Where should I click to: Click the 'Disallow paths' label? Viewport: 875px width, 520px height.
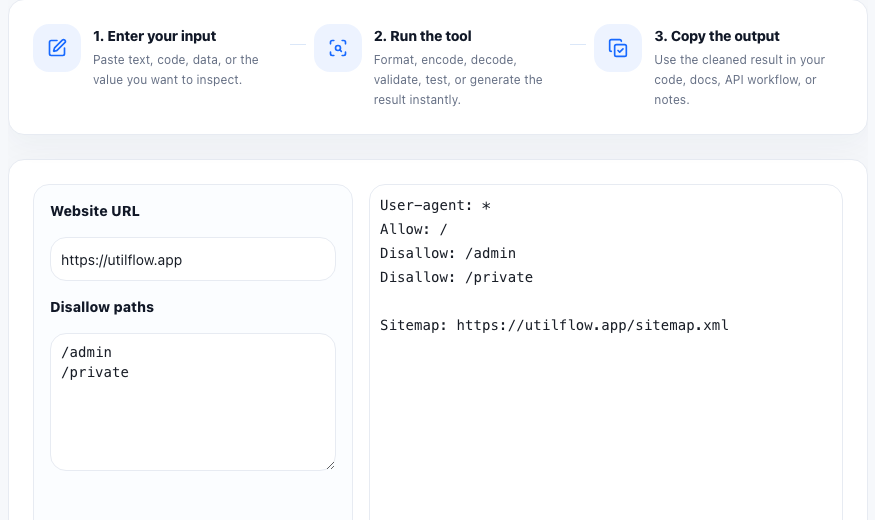click(102, 307)
